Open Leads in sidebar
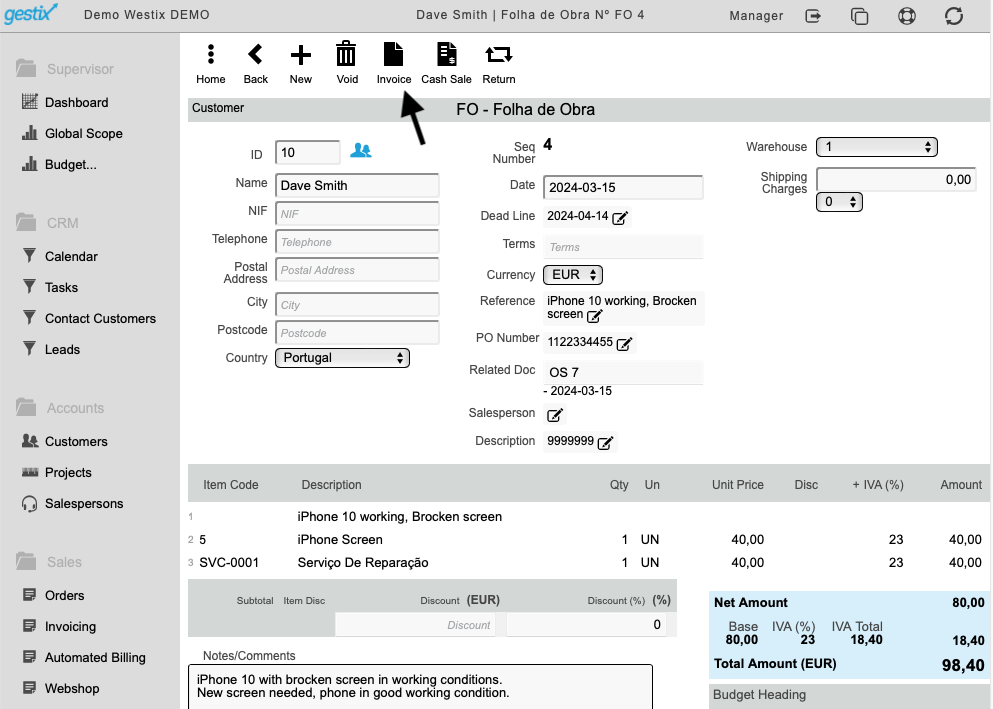This screenshot has width=993, height=709. click(51, 349)
